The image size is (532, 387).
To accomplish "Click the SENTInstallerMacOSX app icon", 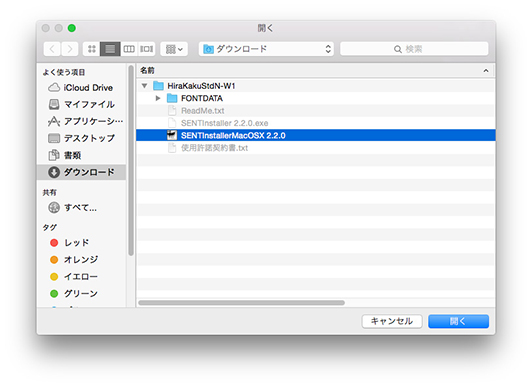I will pyautogui.click(x=172, y=135).
